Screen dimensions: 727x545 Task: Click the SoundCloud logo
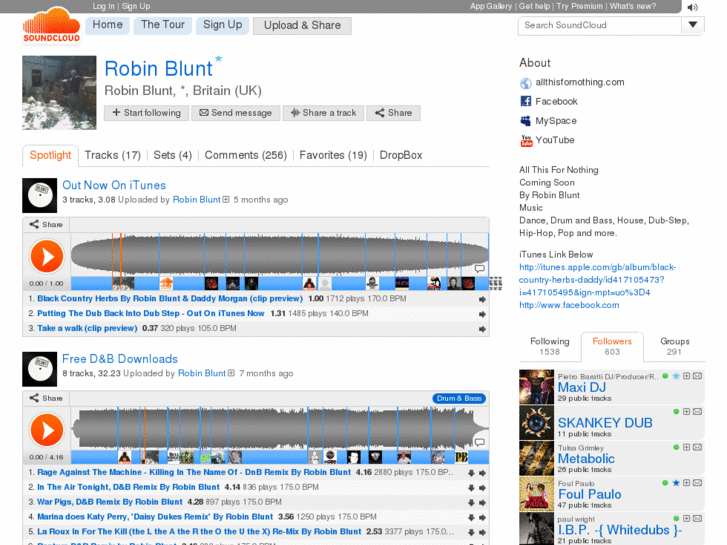coord(51,26)
